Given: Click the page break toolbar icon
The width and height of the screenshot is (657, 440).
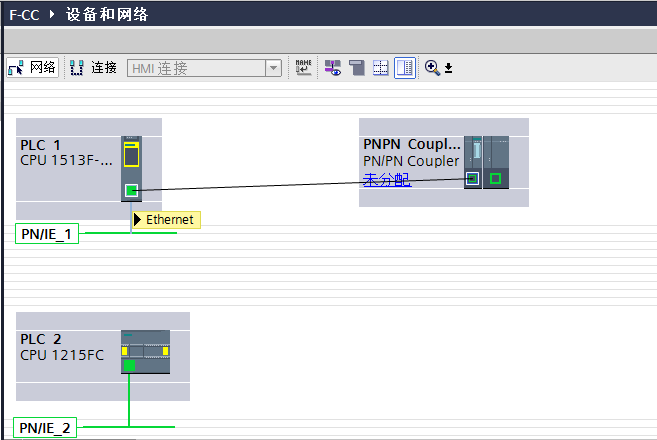Looking at the screenshot, I should pos(357,67).
